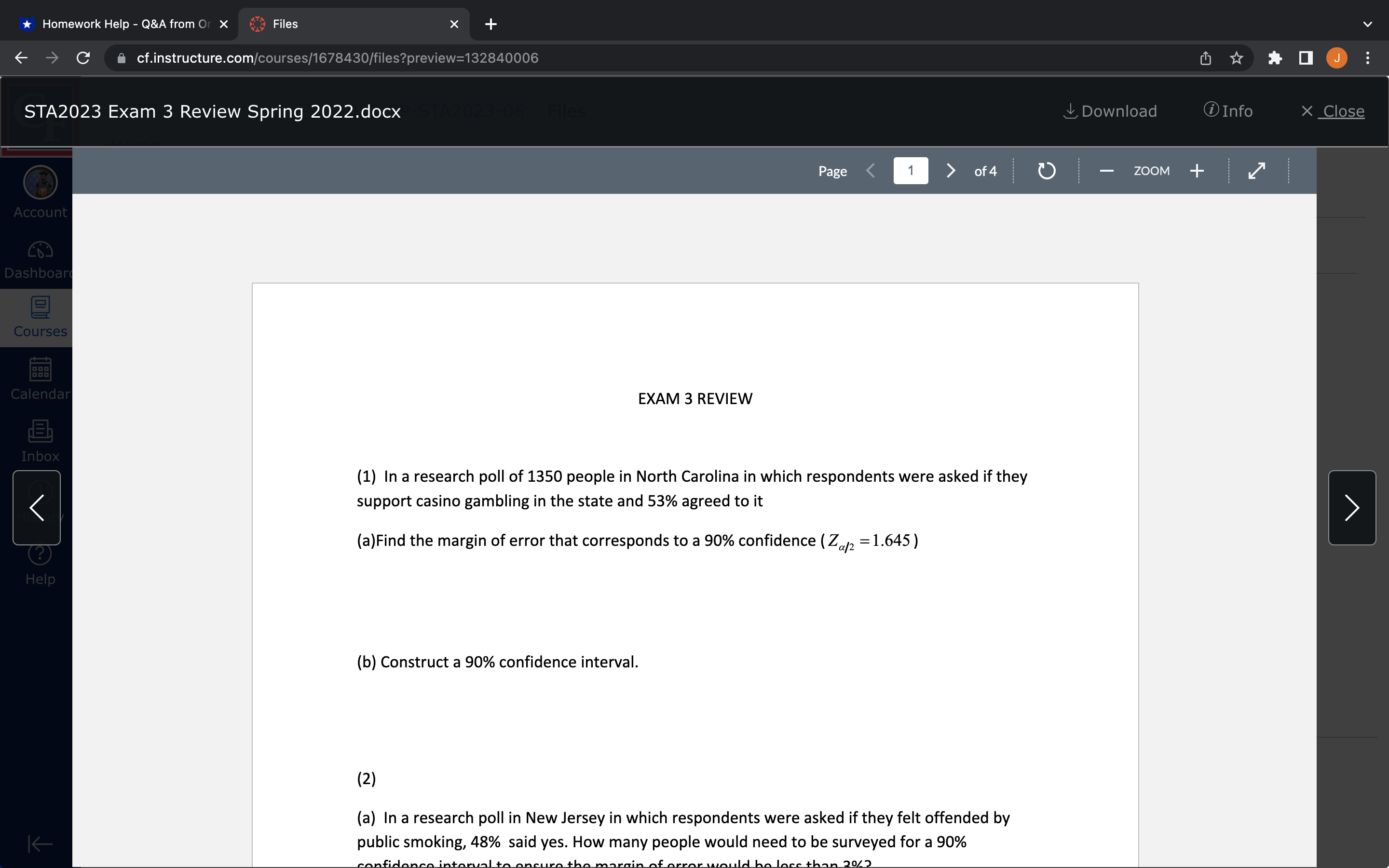Enter fullscreen document view
The width and height of the screenshot is (1389, 868).
tap(1257, 171)
